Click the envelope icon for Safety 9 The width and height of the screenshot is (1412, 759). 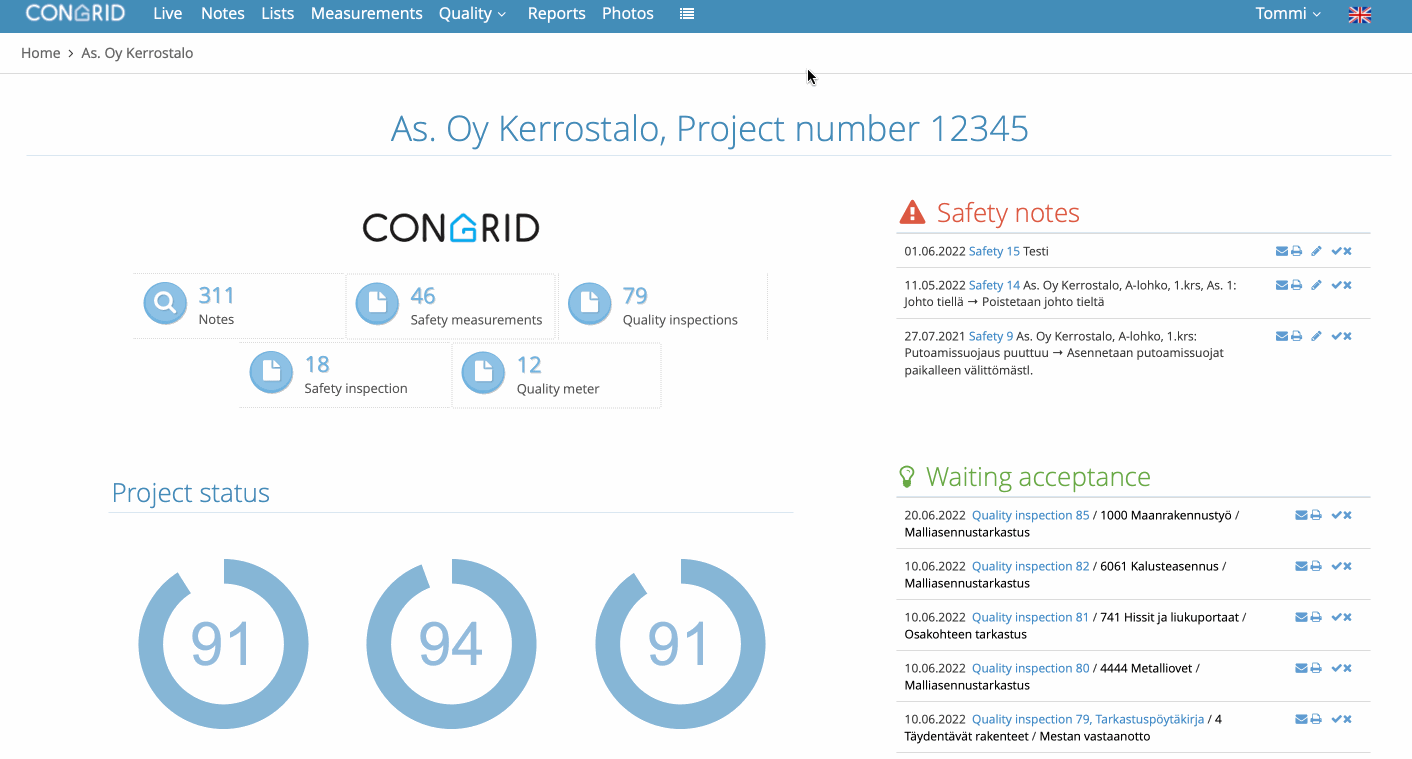1282,337
